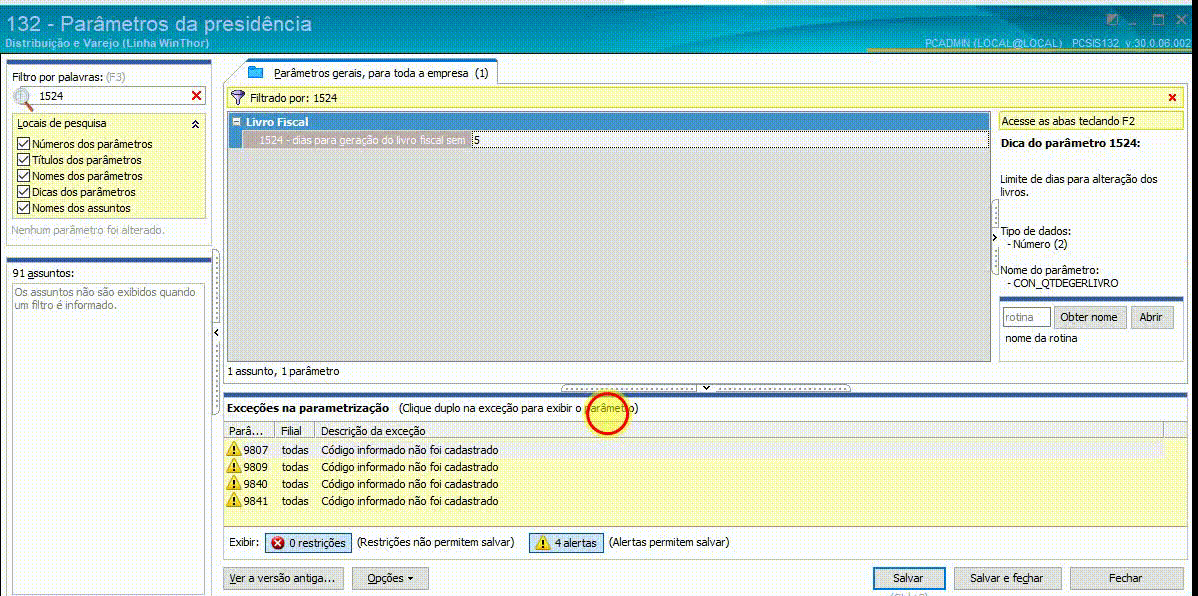Image resolution: width=1198 pixels, height=596 pixels.
Task: Uncheck 'Números dos parâmetros' checkbox
Action: tap(23, 144)
